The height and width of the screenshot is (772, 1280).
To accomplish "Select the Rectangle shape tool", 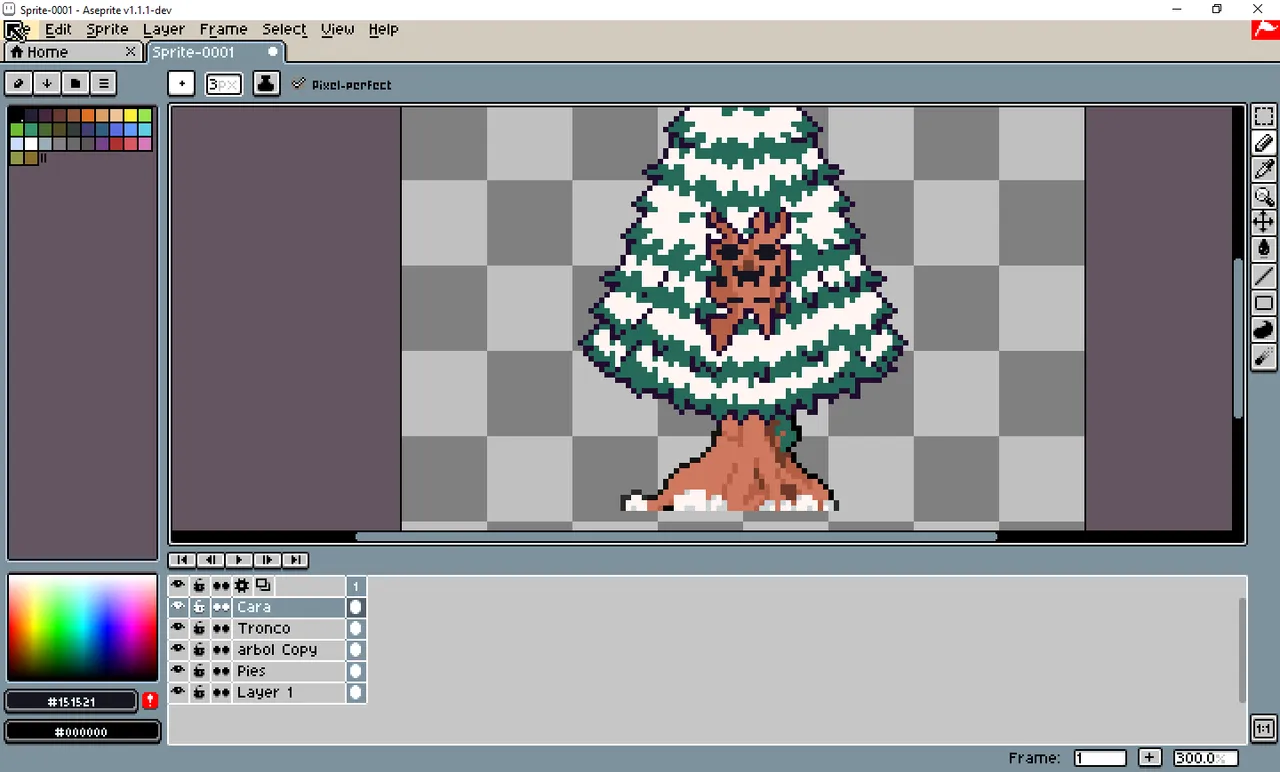I will point(1264,302).
